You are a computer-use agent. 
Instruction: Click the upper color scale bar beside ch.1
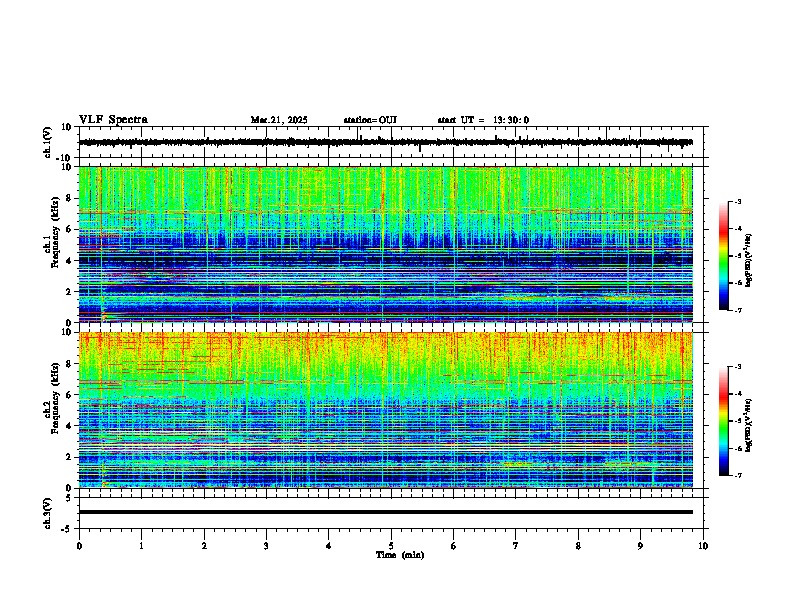point(723,256)
